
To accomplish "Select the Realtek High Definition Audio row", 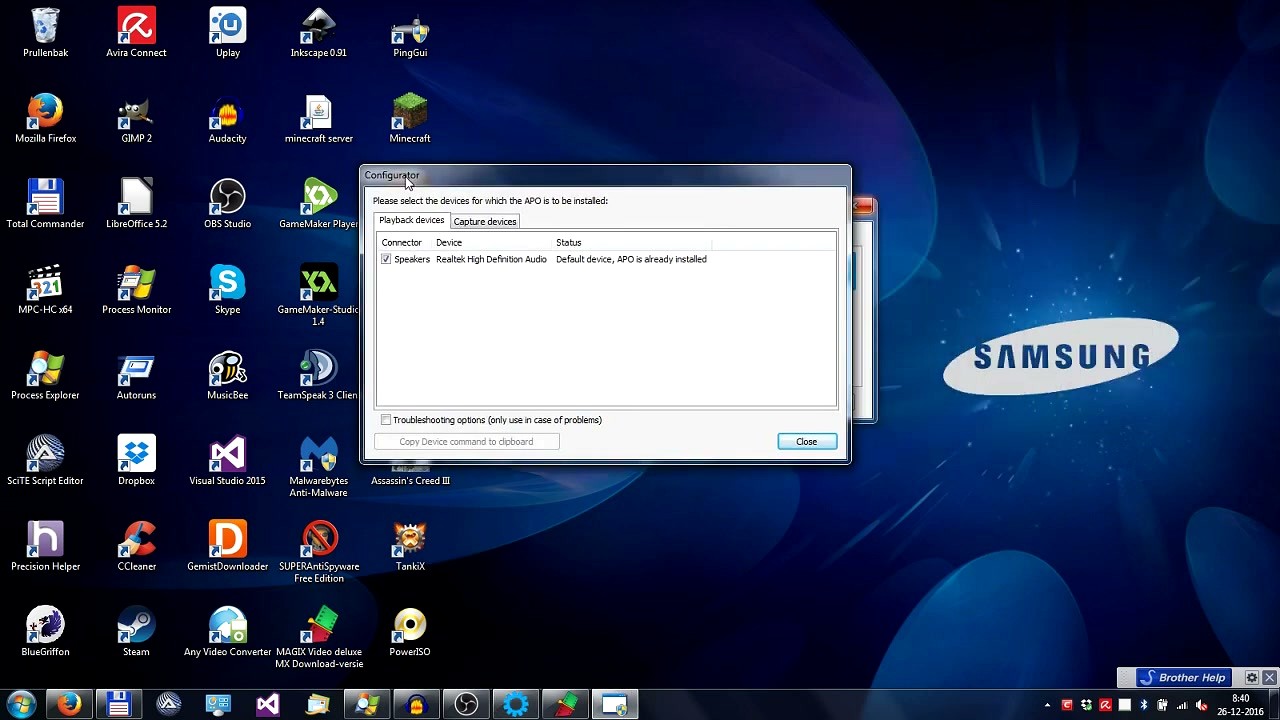I will [491, 260].
